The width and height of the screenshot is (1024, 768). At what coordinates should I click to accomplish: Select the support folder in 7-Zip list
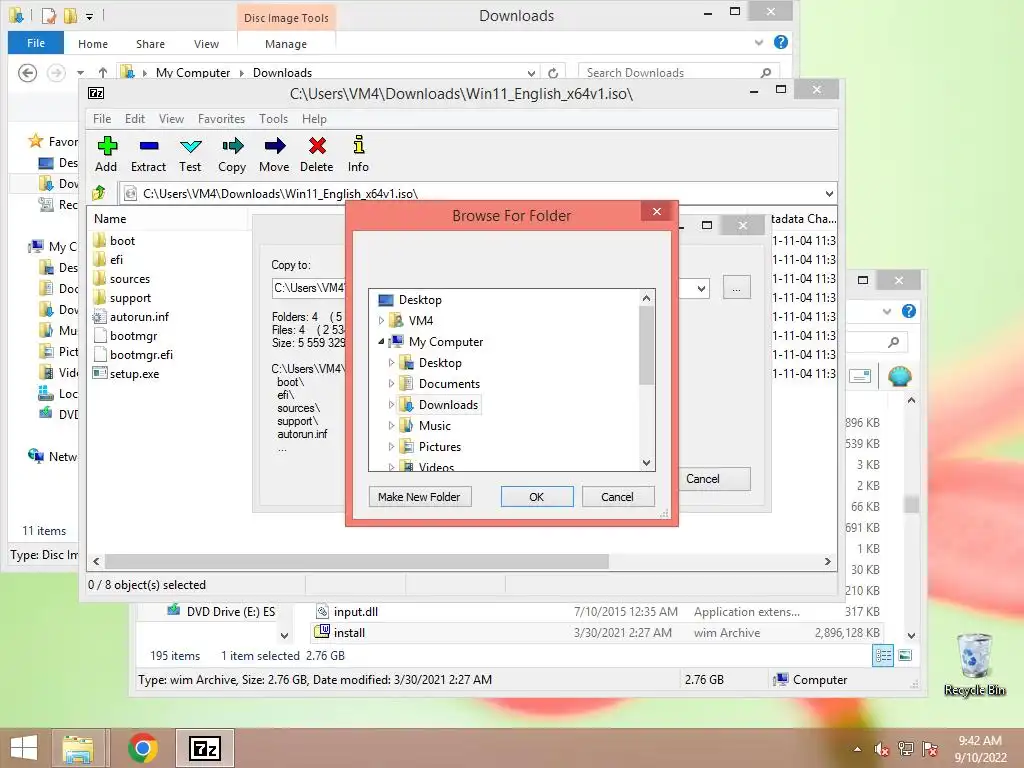click(130, 298)
